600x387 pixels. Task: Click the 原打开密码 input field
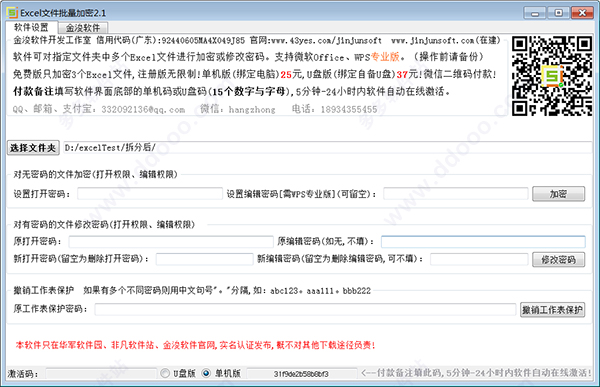[x=171, y=242]
